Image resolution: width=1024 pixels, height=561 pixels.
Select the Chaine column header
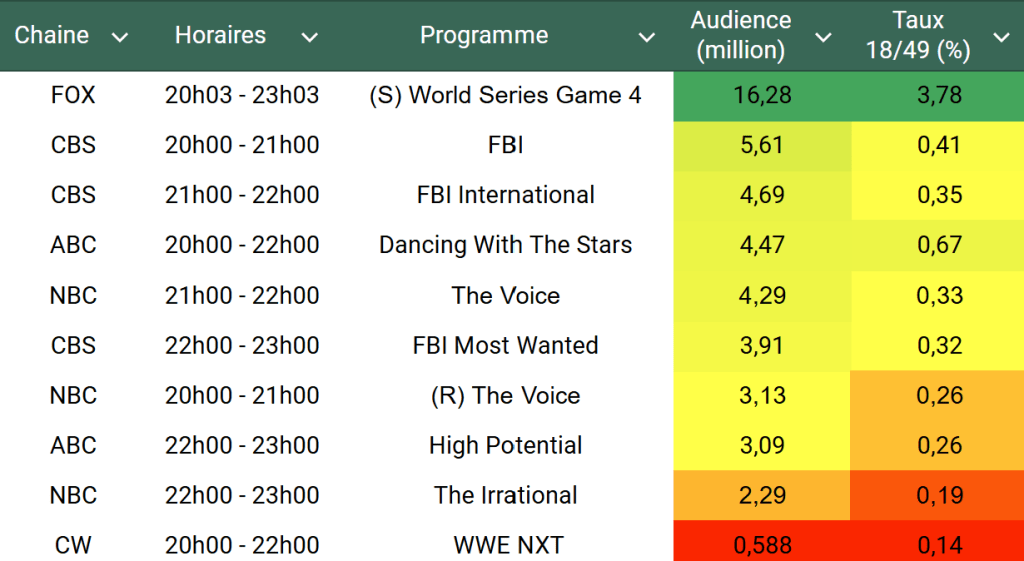click(x=52, y=35)
